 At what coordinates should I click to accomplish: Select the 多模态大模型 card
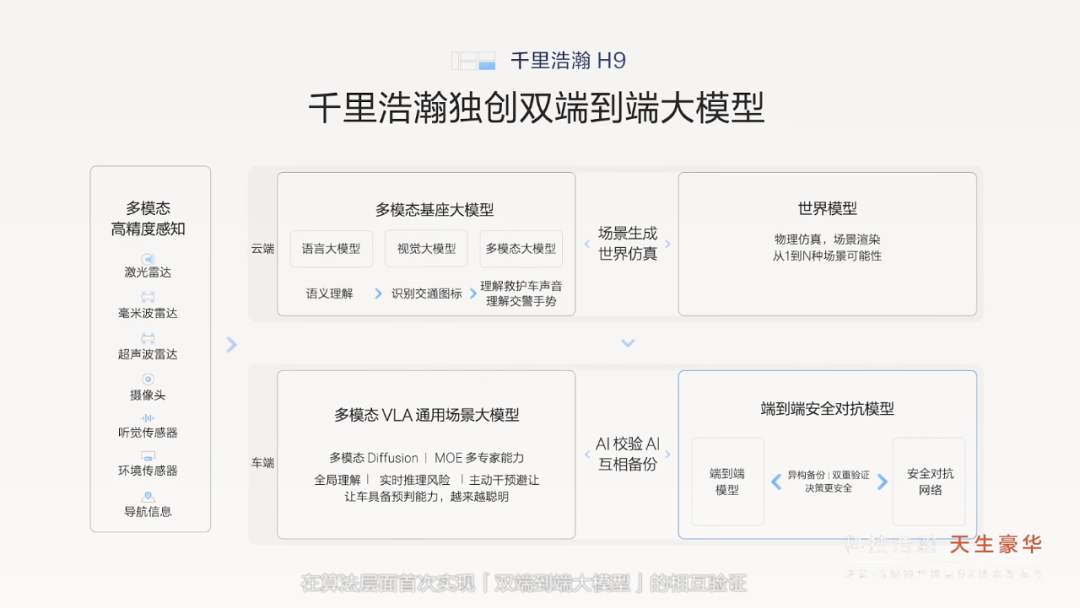pos(521,249)
